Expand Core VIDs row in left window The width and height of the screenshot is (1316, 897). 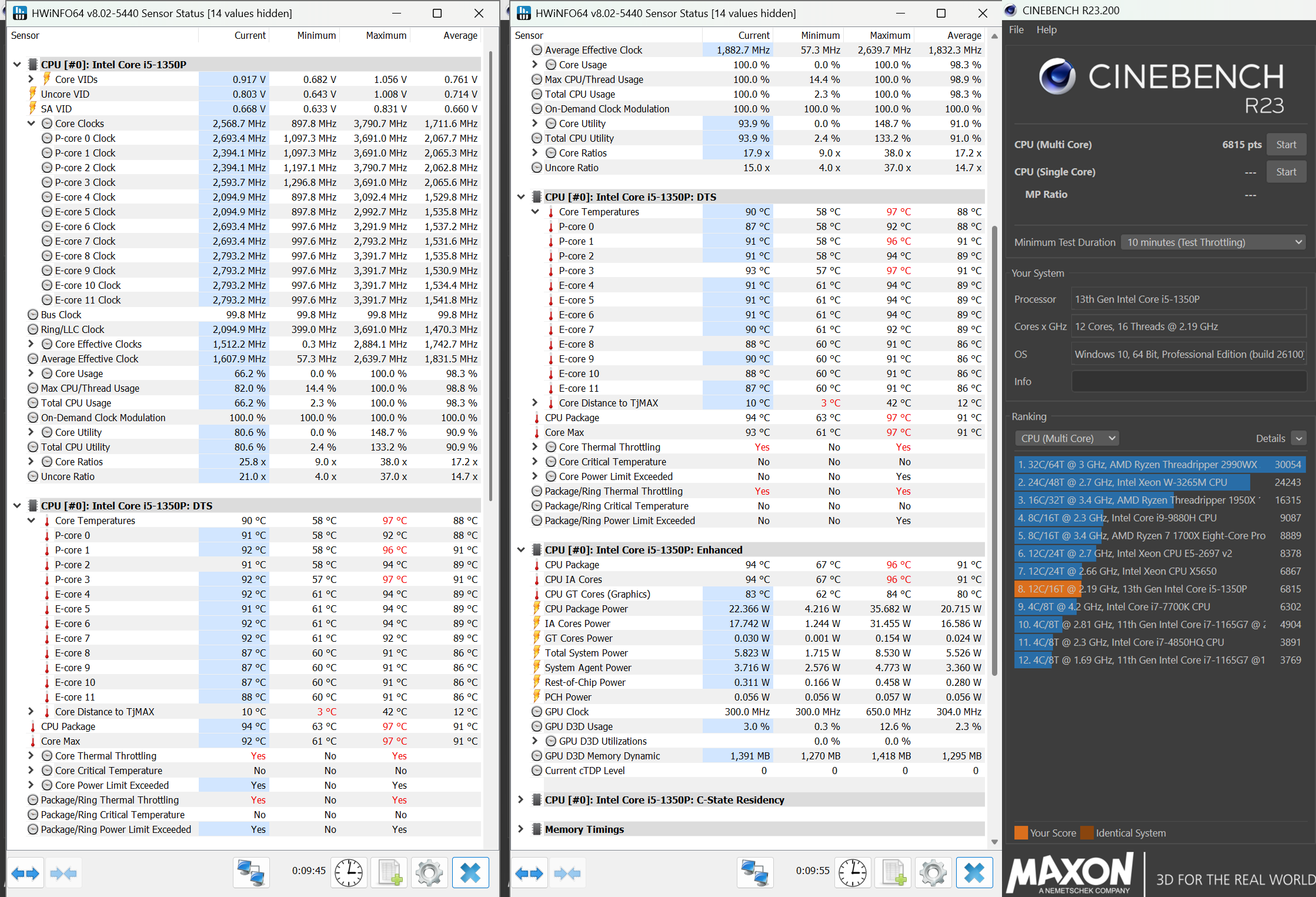click(31, 79)
